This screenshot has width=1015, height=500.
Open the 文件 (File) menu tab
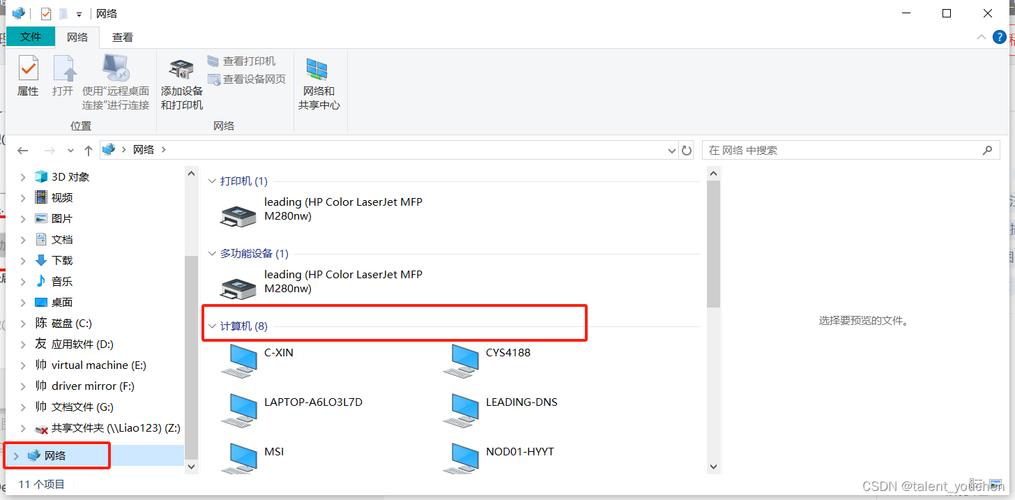click(x=31, y=37)
